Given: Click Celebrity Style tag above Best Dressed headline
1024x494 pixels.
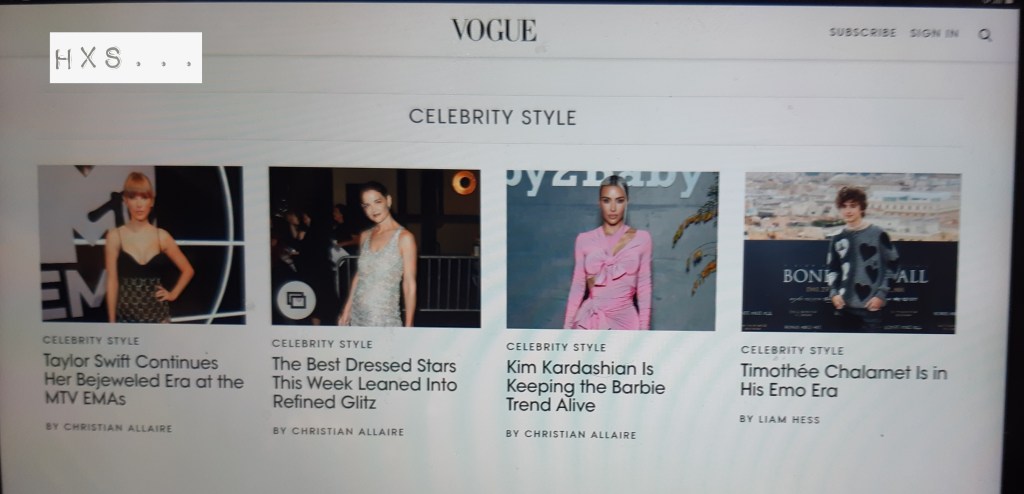Looking at the screenshot, I should (x=322, y=344).
